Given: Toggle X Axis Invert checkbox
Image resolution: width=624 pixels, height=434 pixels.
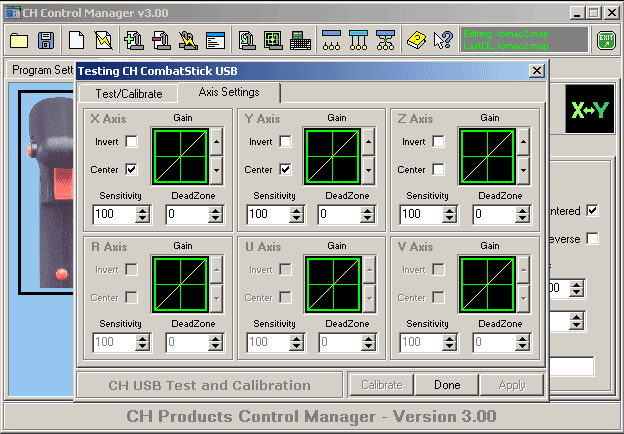Looking at the screenshot, I should [x=131, y=141].
